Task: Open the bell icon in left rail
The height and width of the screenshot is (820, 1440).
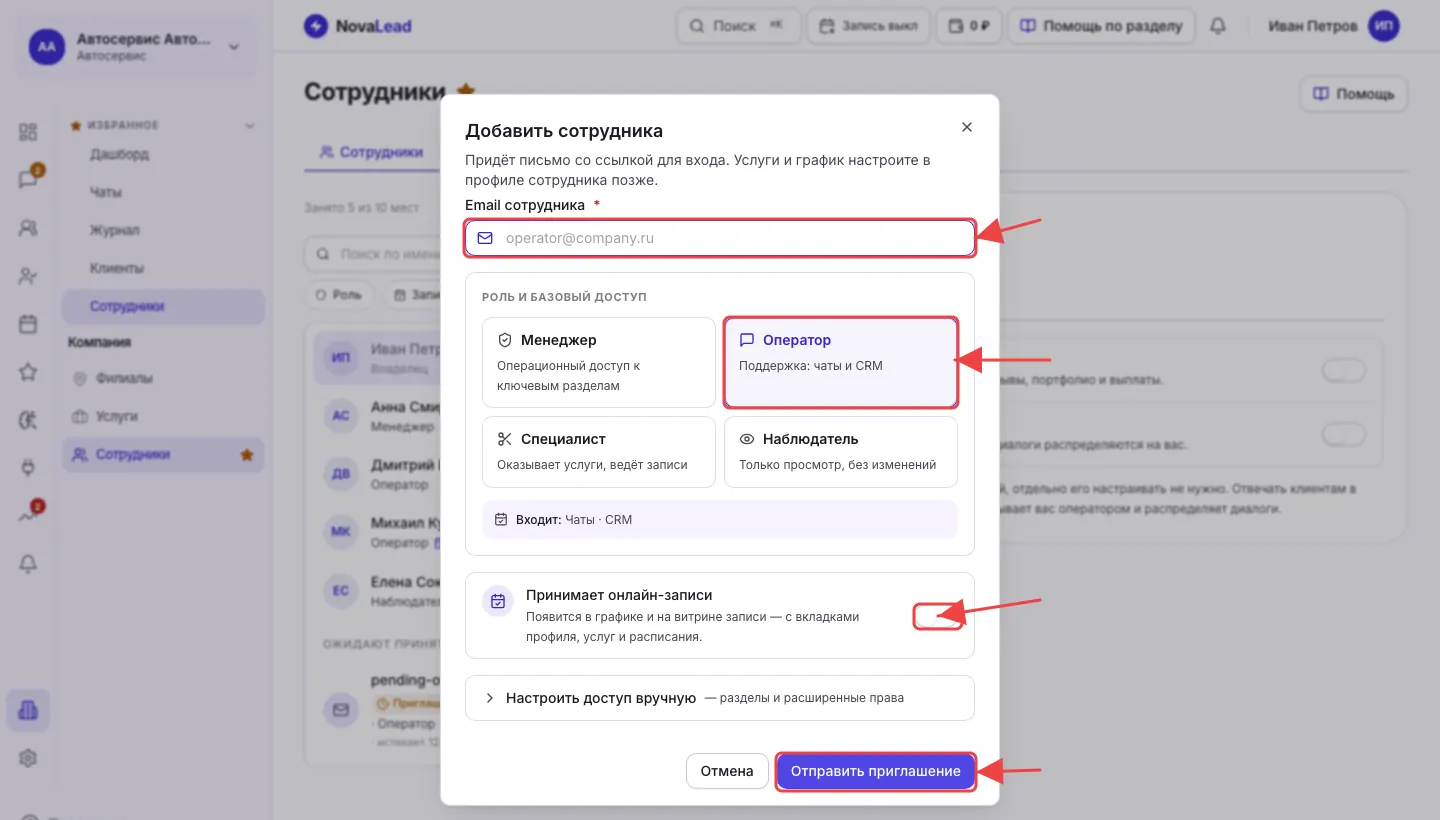Action: coord(28,564)
